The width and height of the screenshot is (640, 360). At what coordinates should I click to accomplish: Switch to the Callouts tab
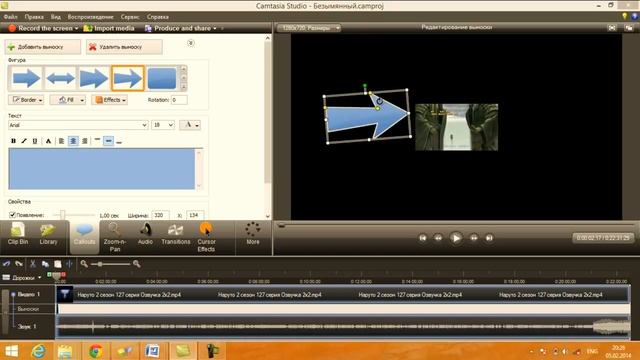84,238
